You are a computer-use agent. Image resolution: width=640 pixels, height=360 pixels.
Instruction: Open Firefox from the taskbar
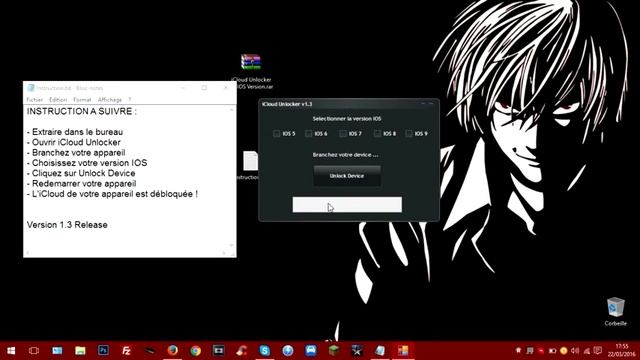172,350
